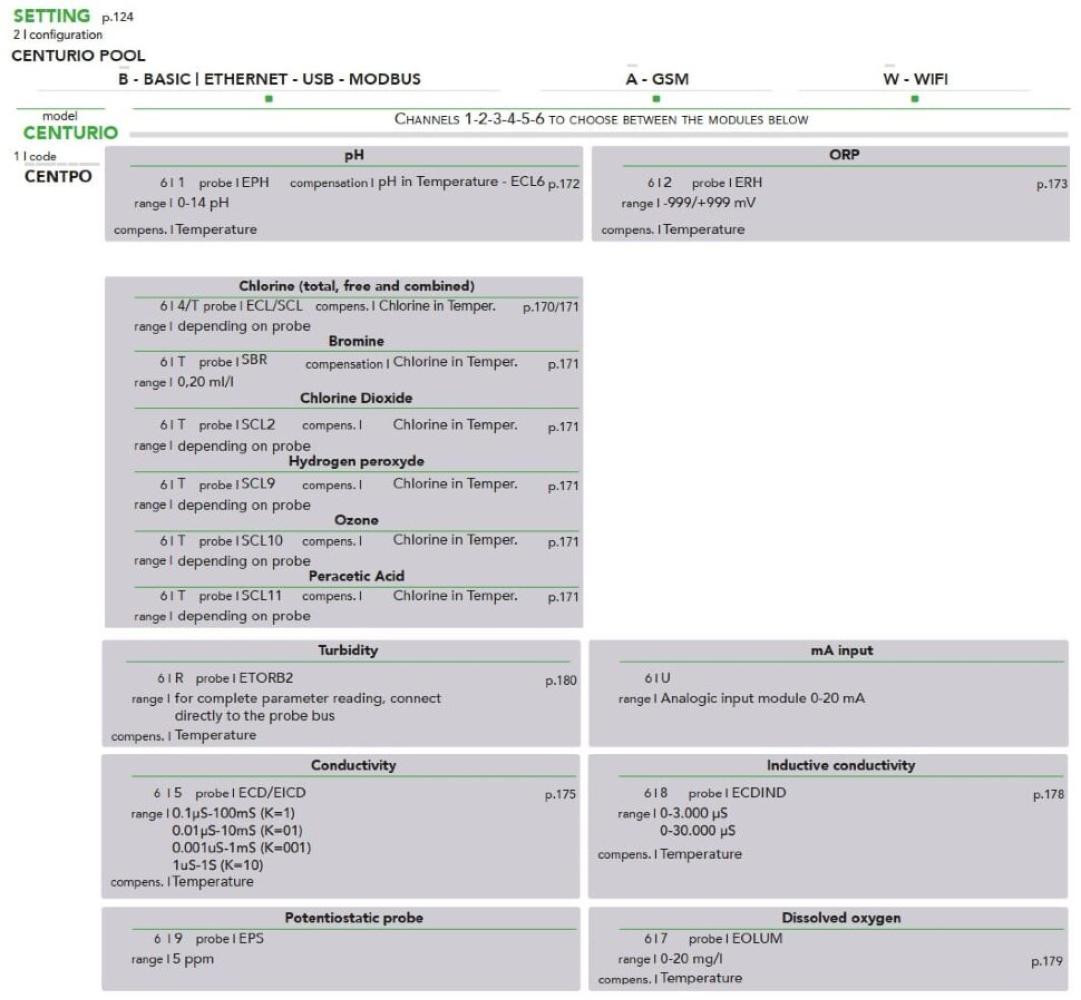
Task: Select the SCL2 probe entry
Action: click(x=259, y=425)
